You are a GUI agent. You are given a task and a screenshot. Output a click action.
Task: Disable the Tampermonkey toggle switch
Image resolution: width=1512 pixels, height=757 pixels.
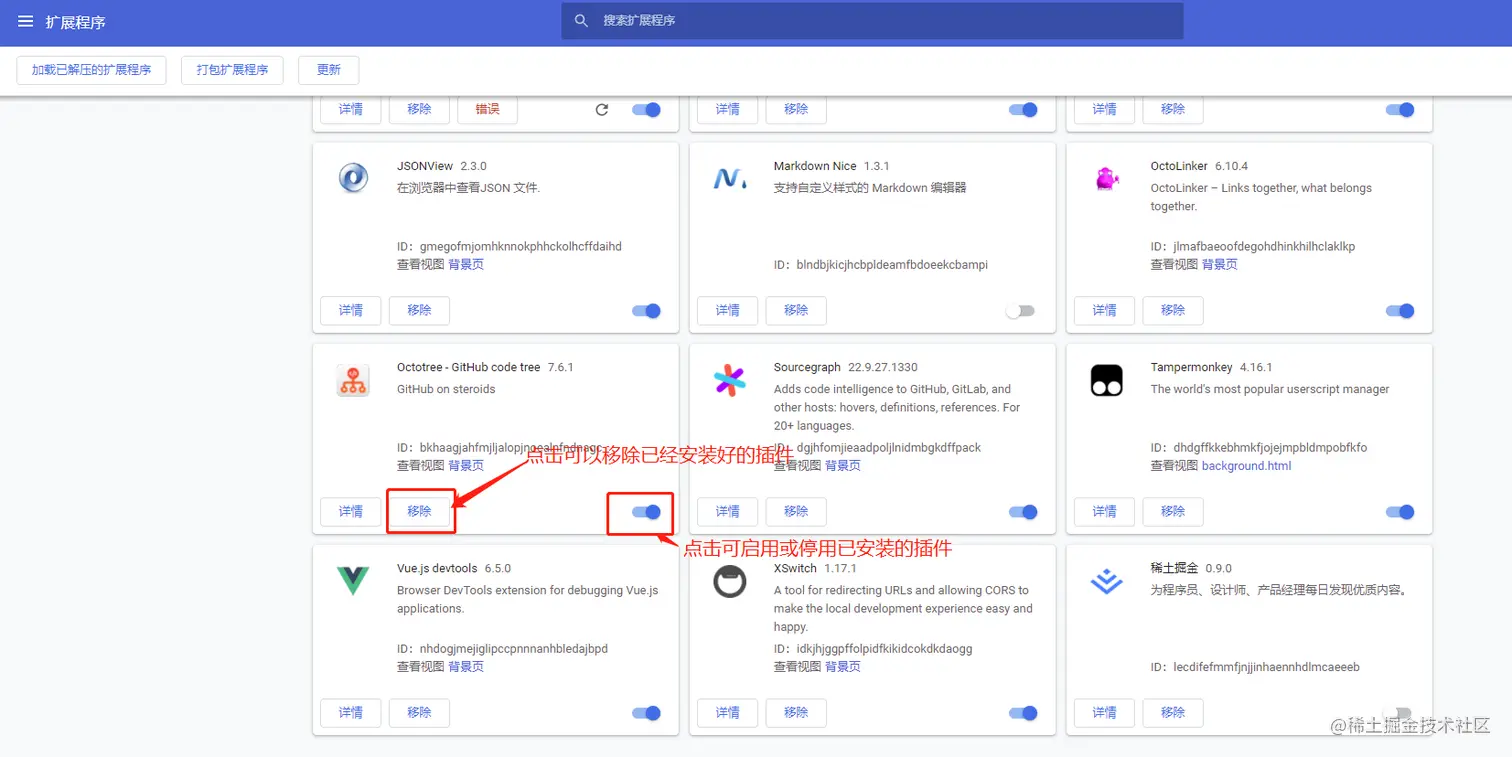point(1400,512)
